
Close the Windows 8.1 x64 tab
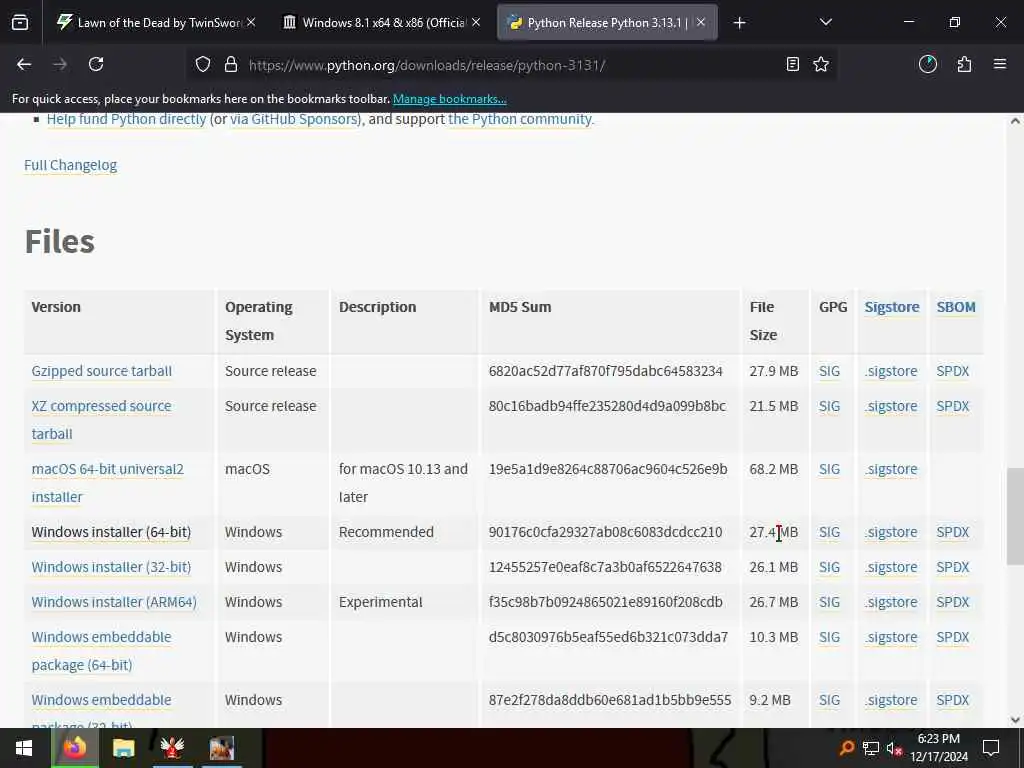coord(476,23)
